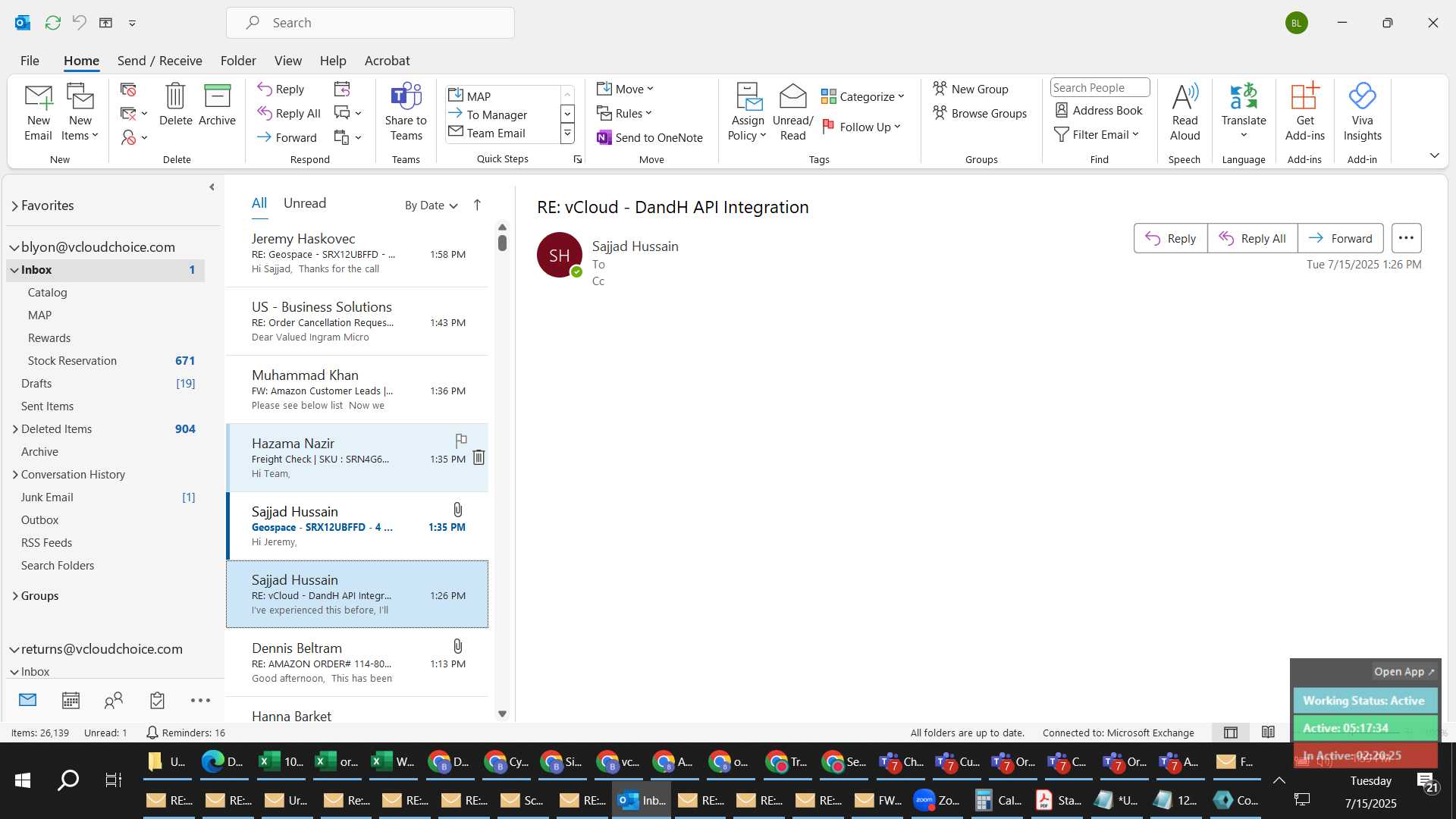
Task: Expand the Favorites section
Action: tap(14, 206)
